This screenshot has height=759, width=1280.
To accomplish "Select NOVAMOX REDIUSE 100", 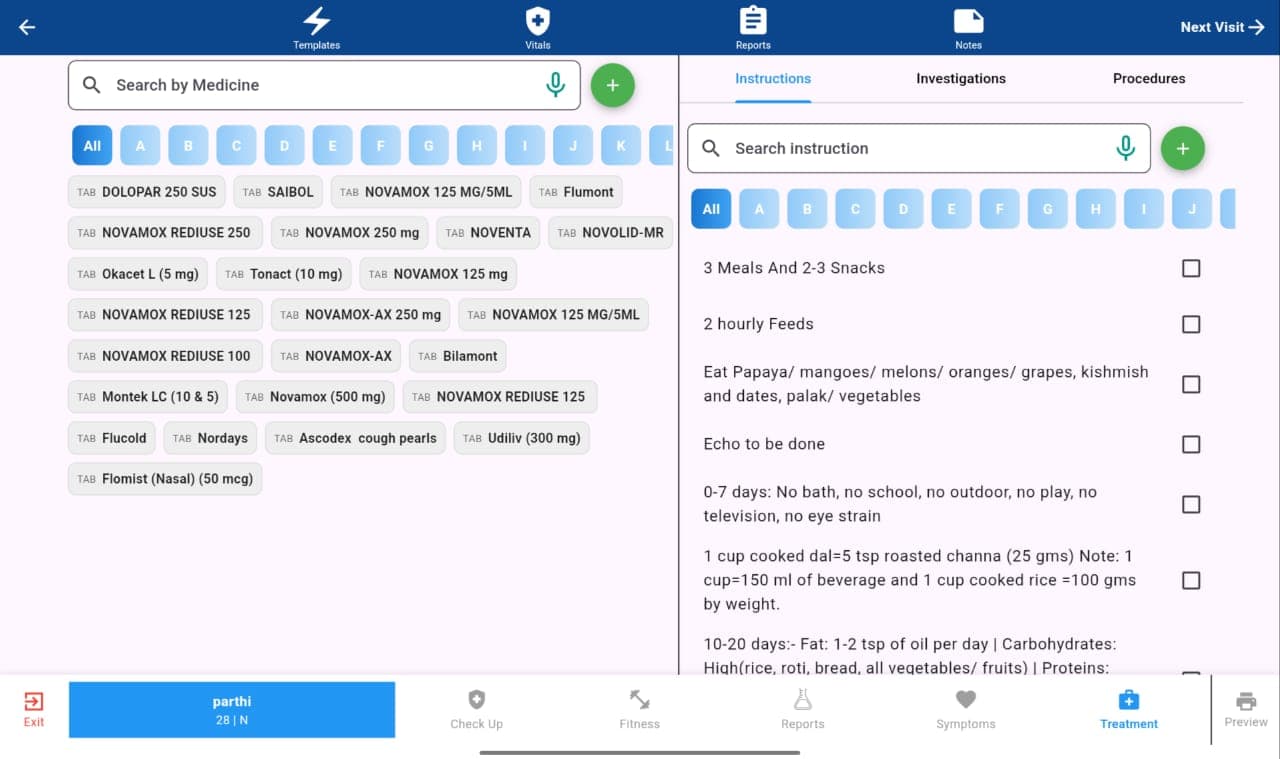I will pyautogui.click(x=165, y=356).
